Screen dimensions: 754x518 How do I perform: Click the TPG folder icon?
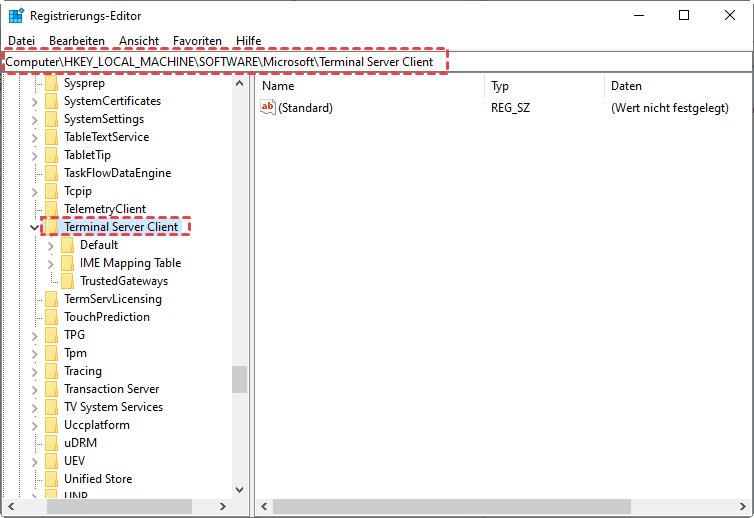coord(51,335)
